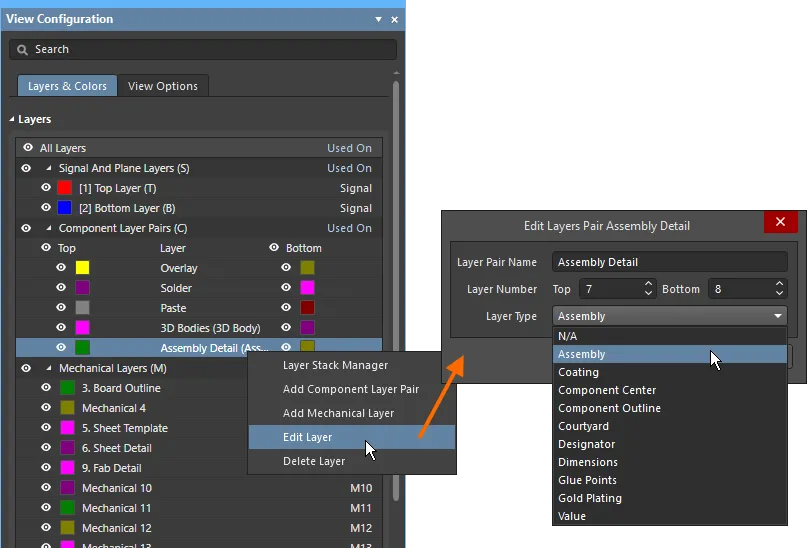807x548 pixels.
Task: Hide the Bottom Layer (B)
Action: click(x=46, y=207)
